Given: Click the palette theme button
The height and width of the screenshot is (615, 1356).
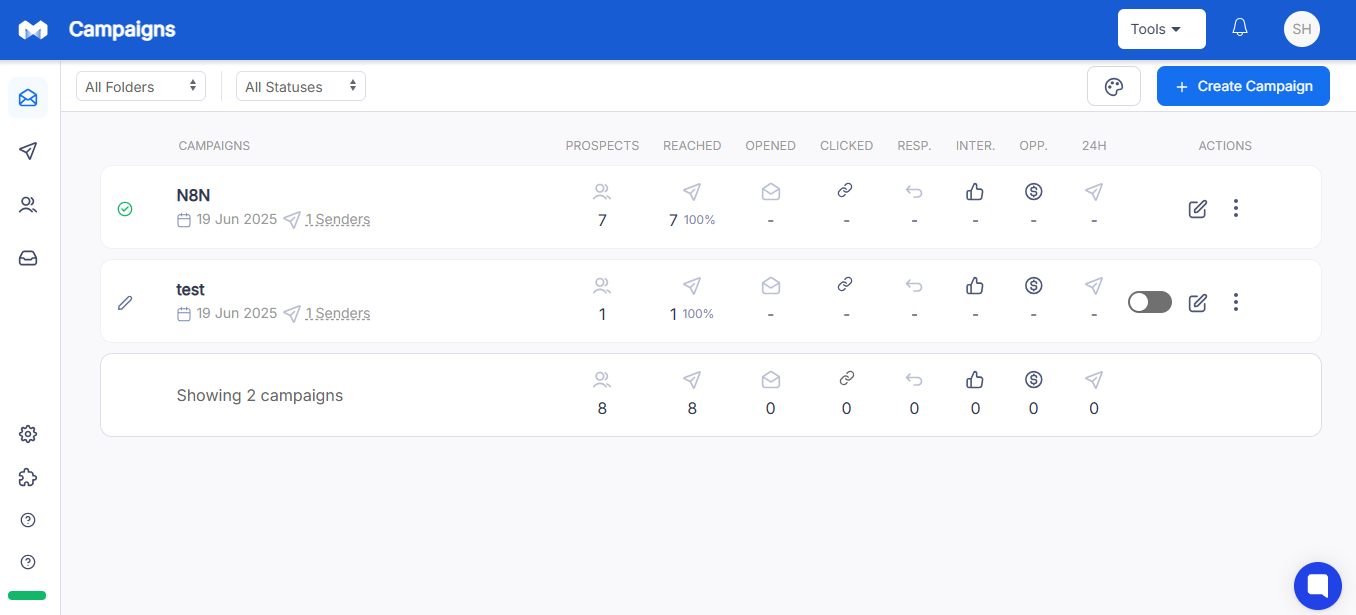Looking at the screenshot, I should 1114,86.
